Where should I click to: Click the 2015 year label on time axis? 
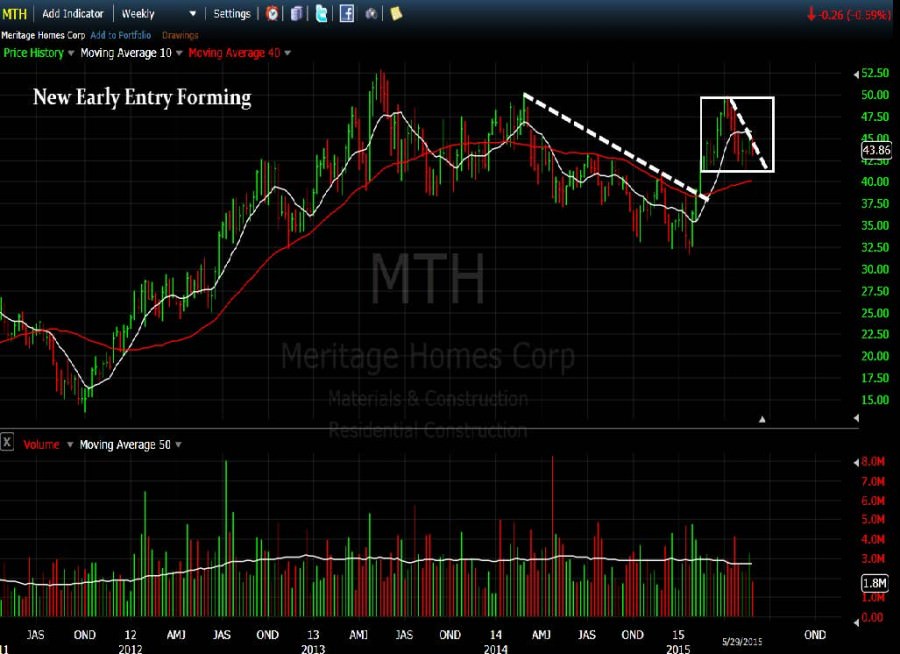678,649
